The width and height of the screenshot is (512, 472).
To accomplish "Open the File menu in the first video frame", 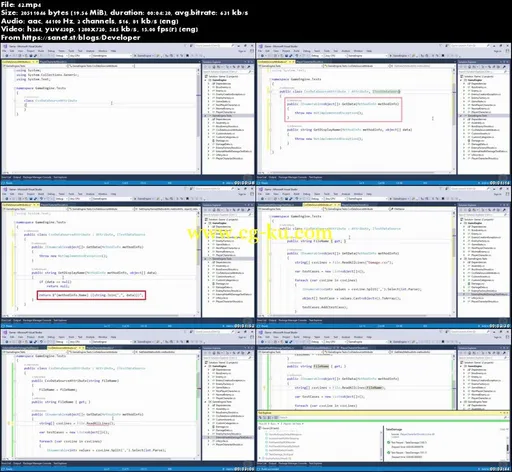I will pyautogui.click(x=4, y=51).
